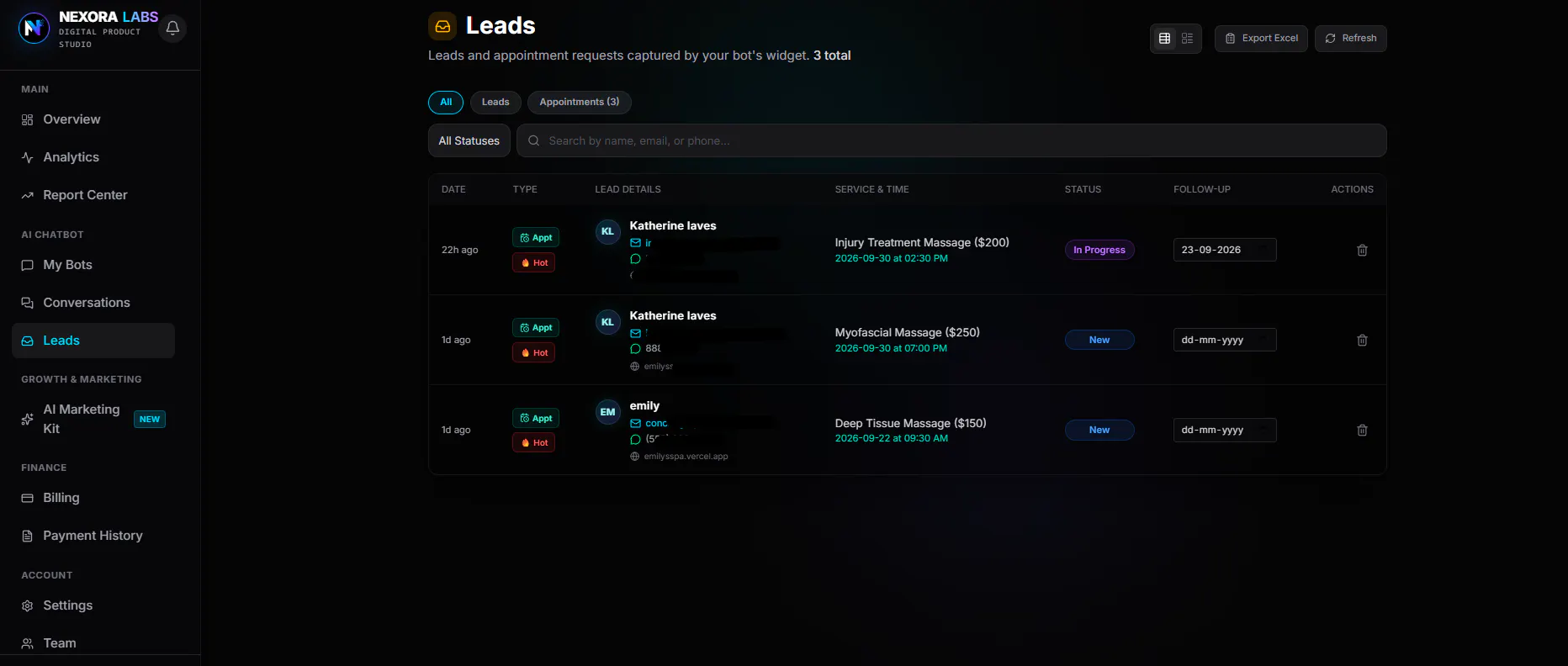Image resolution: width=1568 pixels, height=666 pixels.
Task: Click the AI Marketing Kit sparkle icon
Action: [27, 419]
